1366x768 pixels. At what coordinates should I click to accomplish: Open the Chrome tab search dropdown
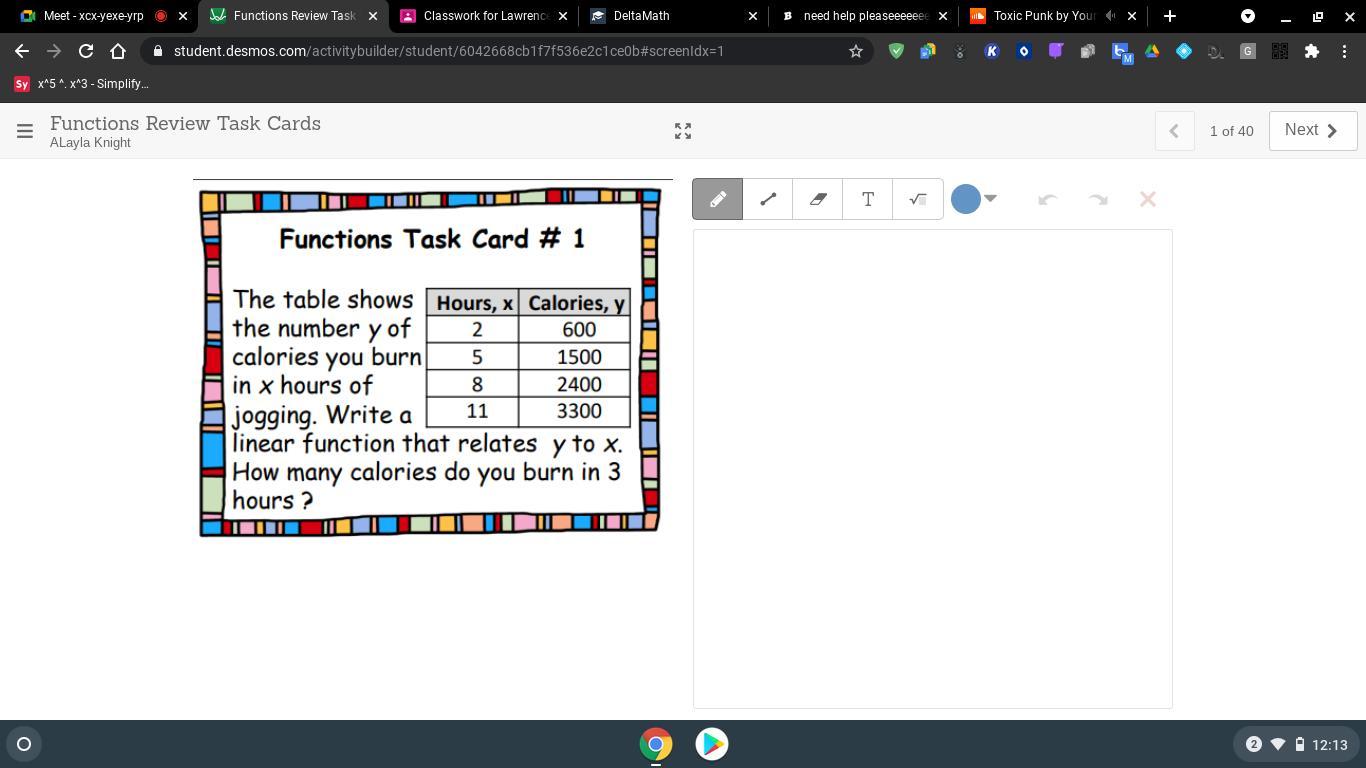[x=1247, y=16]
